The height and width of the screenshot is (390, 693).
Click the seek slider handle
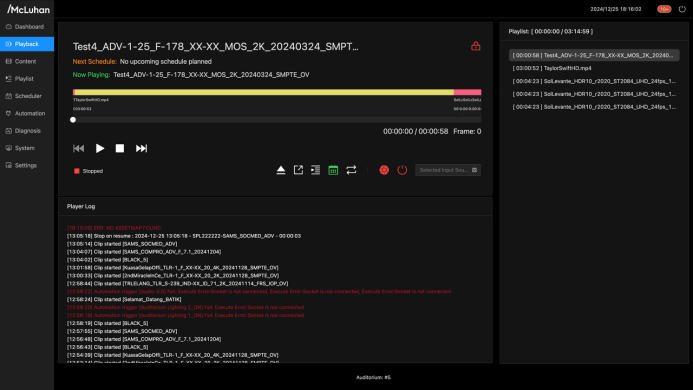pyautogui.click(x=73, y=120)
